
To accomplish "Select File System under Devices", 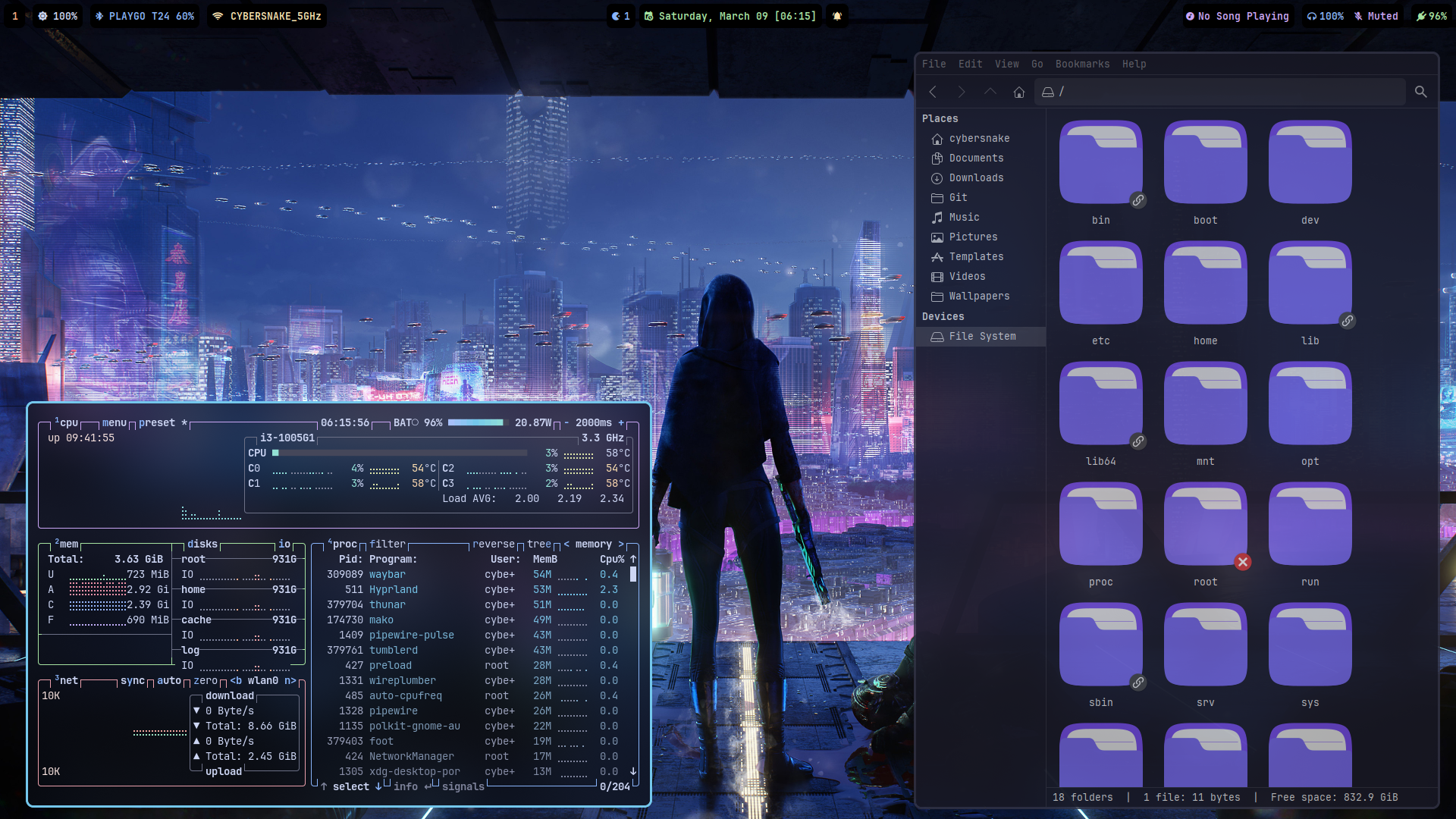I will point(981,336).
